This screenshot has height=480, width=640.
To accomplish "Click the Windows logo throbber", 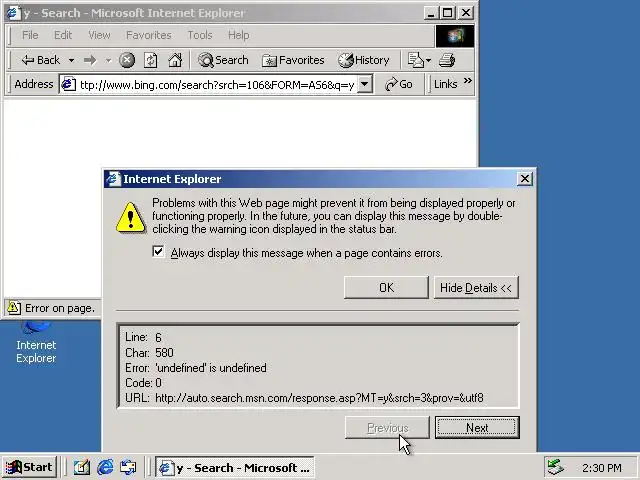I will point(455,36).
